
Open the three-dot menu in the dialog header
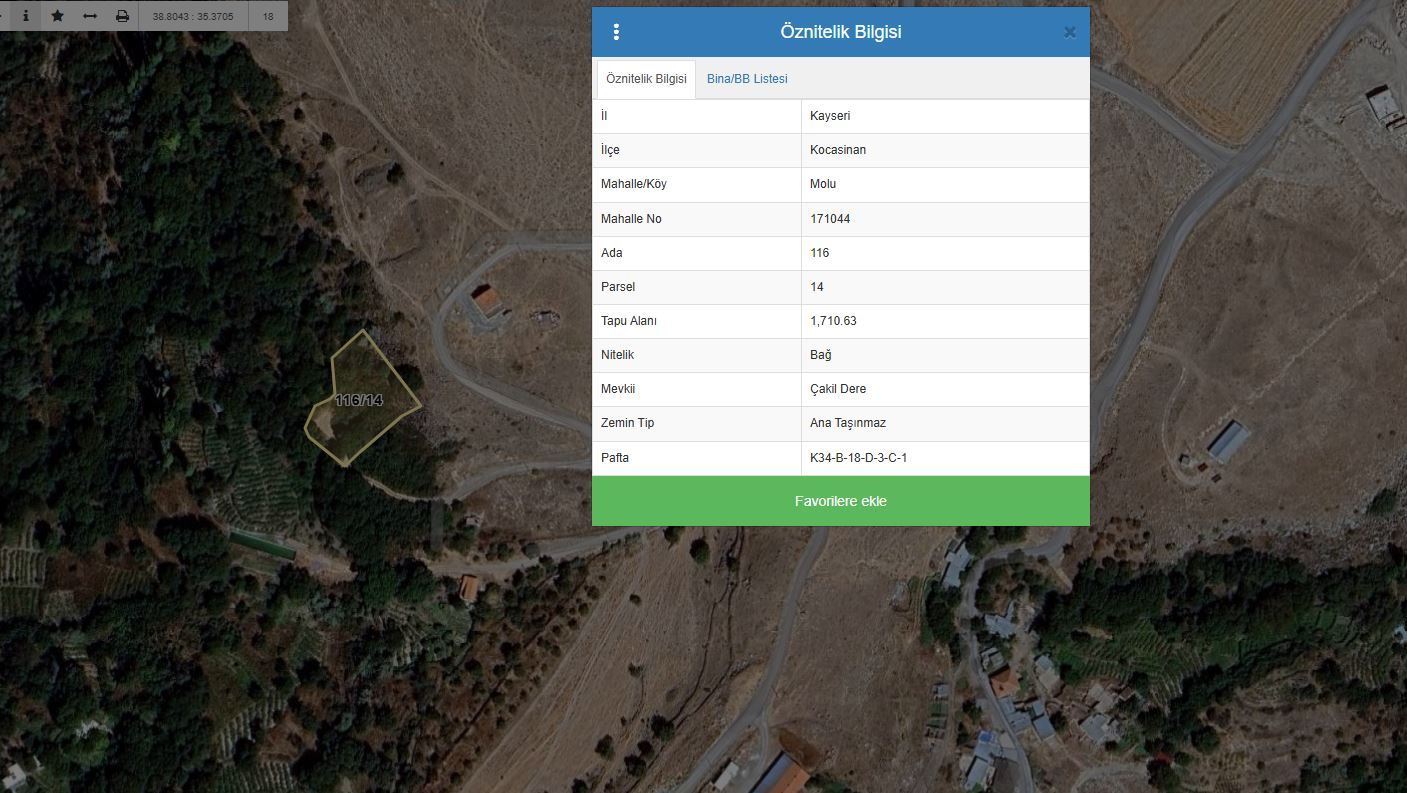coord(616,32)
